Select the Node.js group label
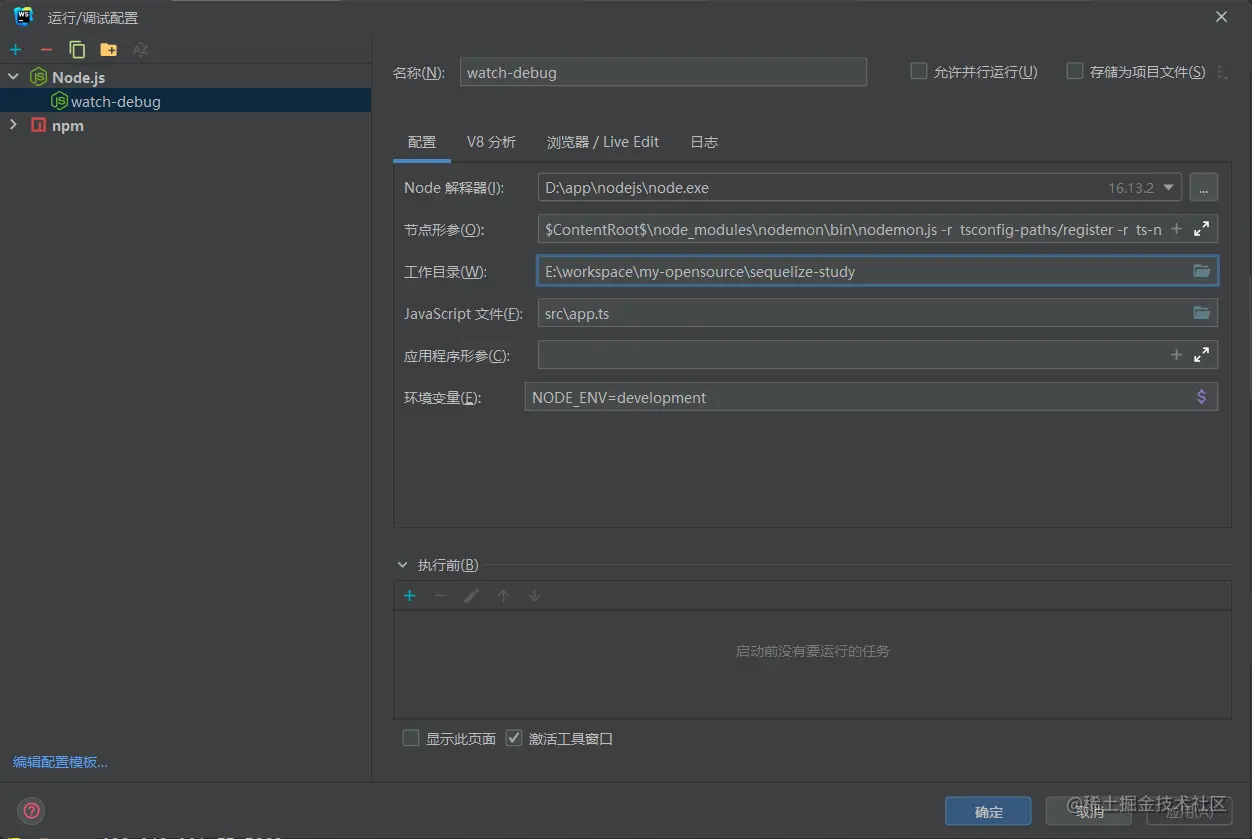Screen dimensions: 1252x839 [x=78, y=77]
